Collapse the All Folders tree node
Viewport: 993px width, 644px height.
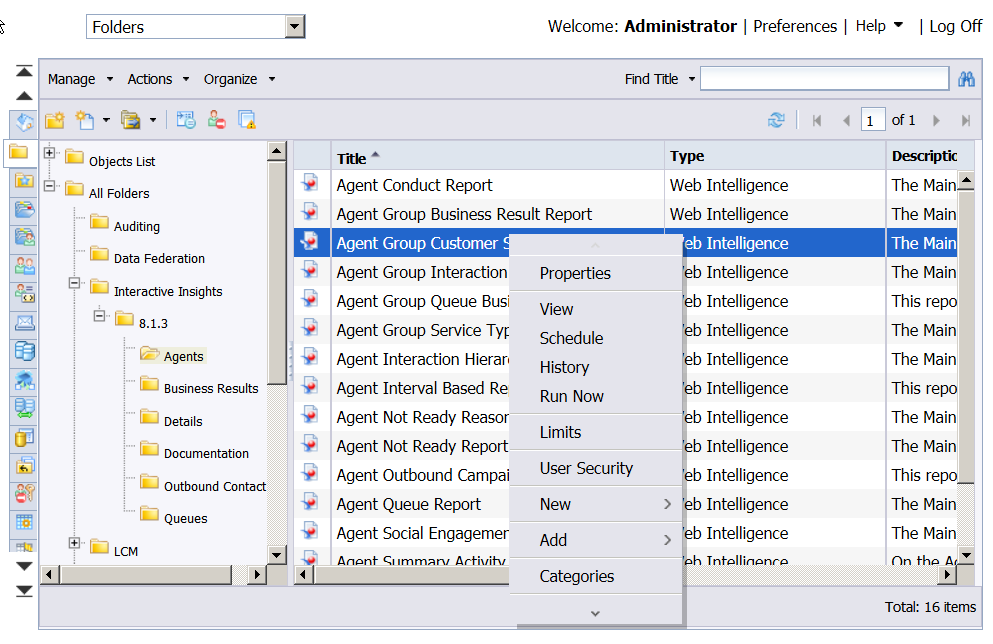click(x=49, y=186)
